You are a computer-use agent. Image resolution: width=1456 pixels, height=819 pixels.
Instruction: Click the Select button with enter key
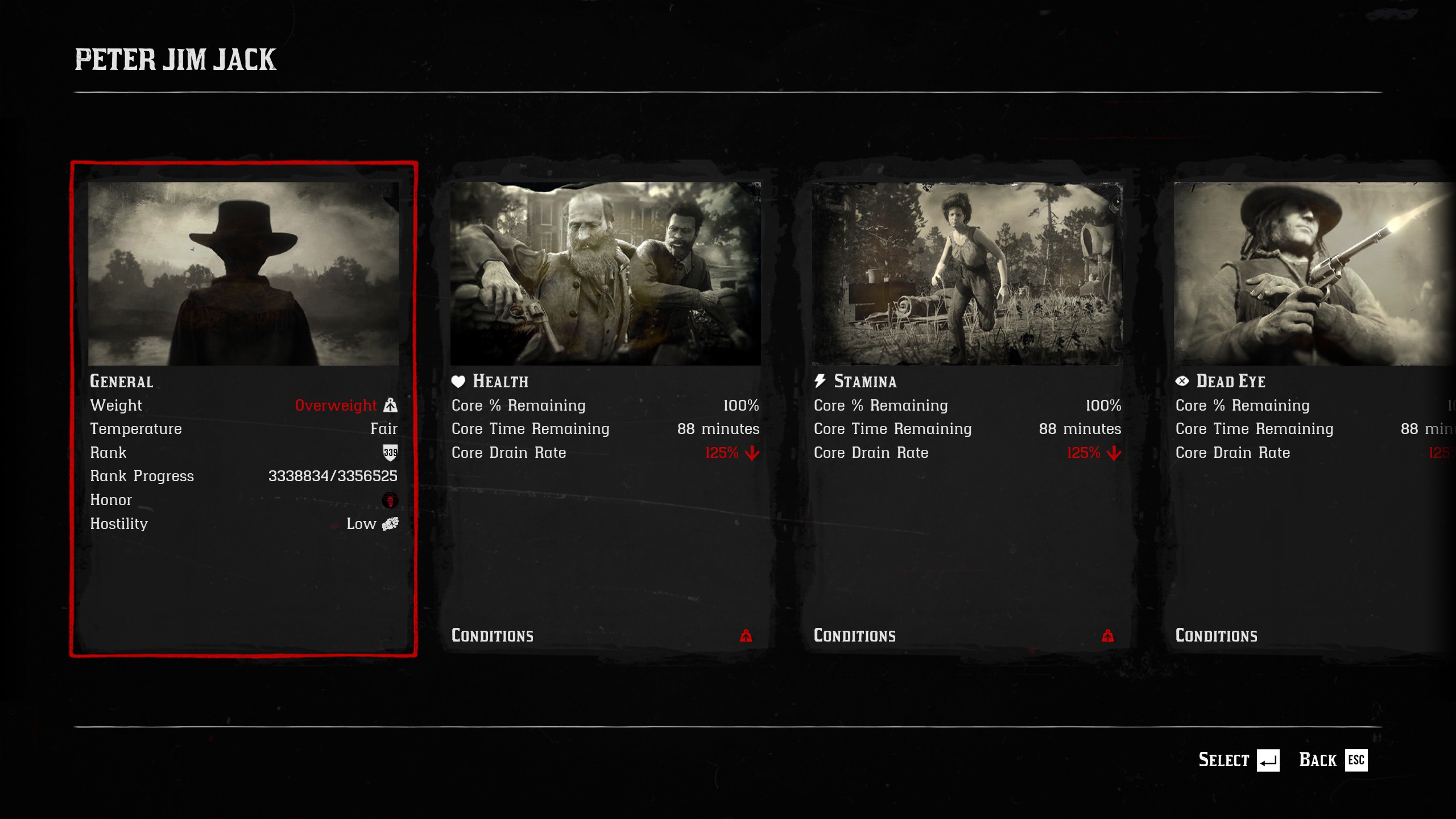point(1239,760)
